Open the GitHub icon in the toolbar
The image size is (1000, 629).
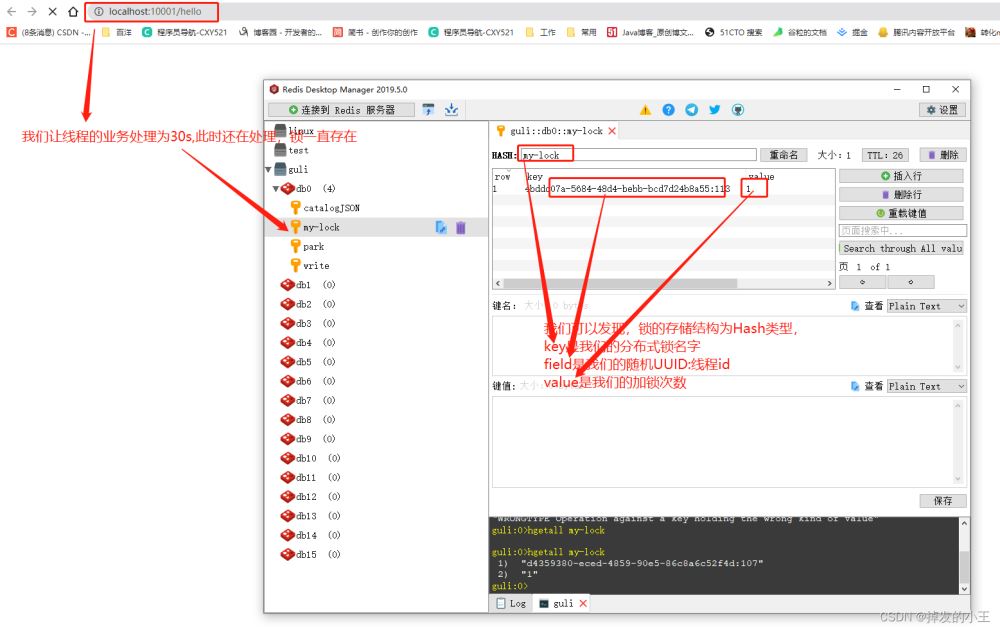(736, 110)
